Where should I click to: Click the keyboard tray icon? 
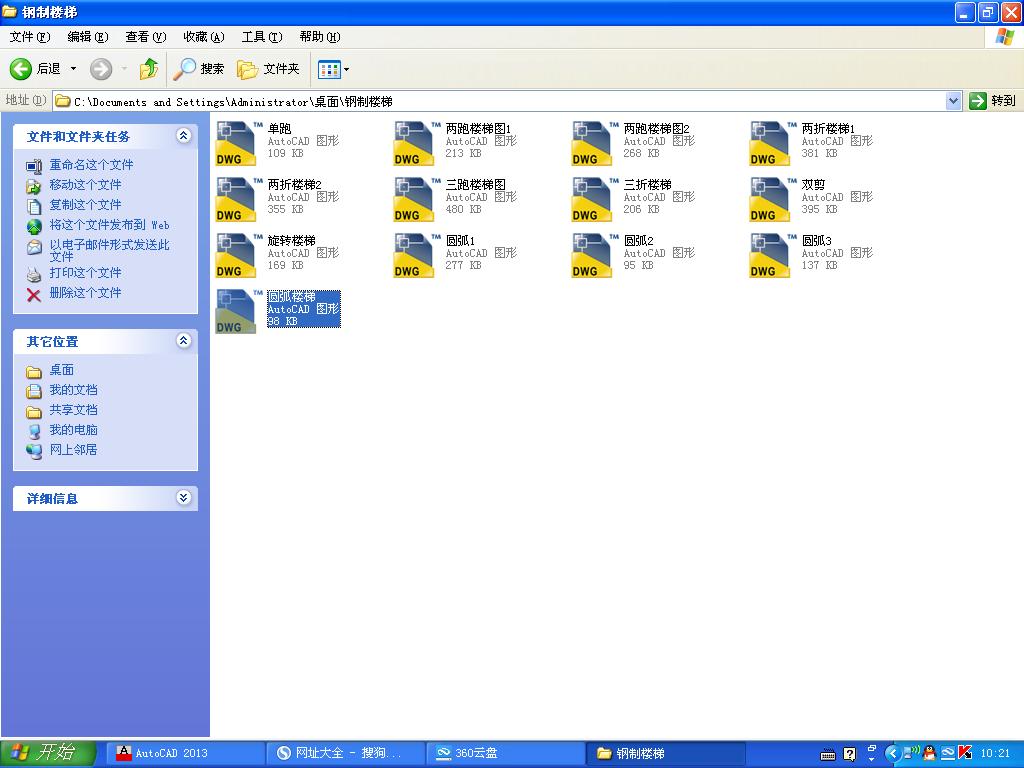828,755
